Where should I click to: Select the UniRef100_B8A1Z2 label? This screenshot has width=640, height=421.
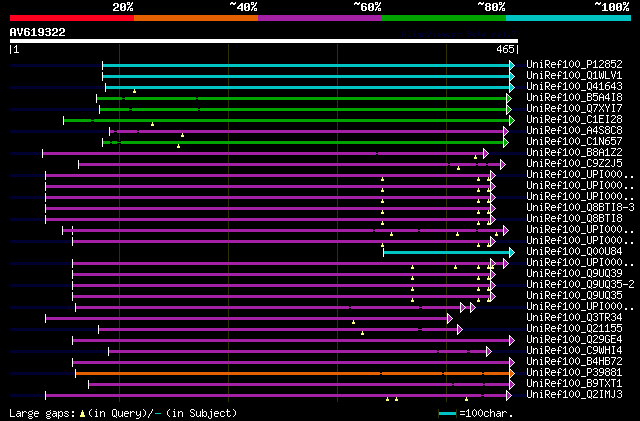[574, 153]
